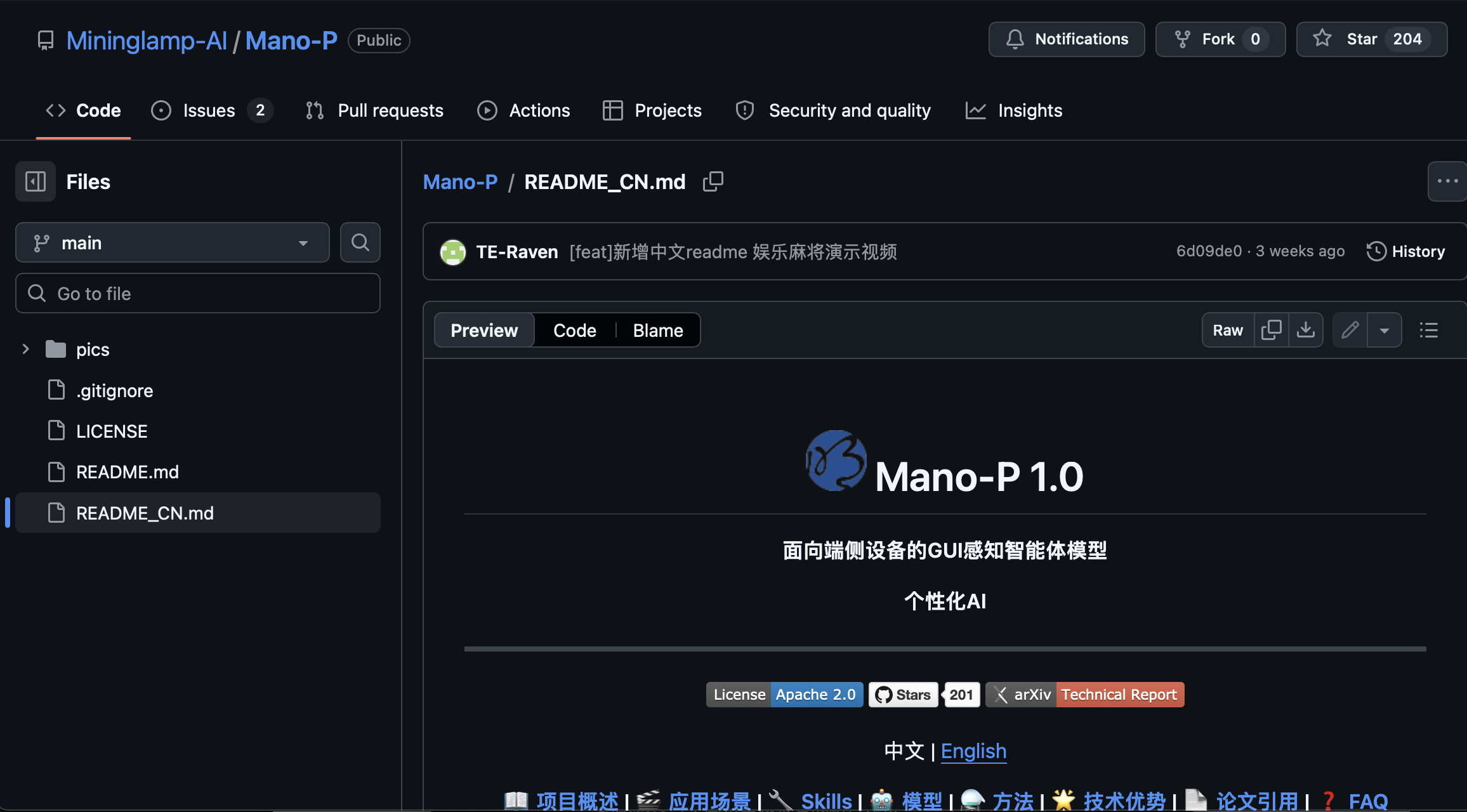Expand the pics folder
1467x812 pixels.
tap(25, 349)
